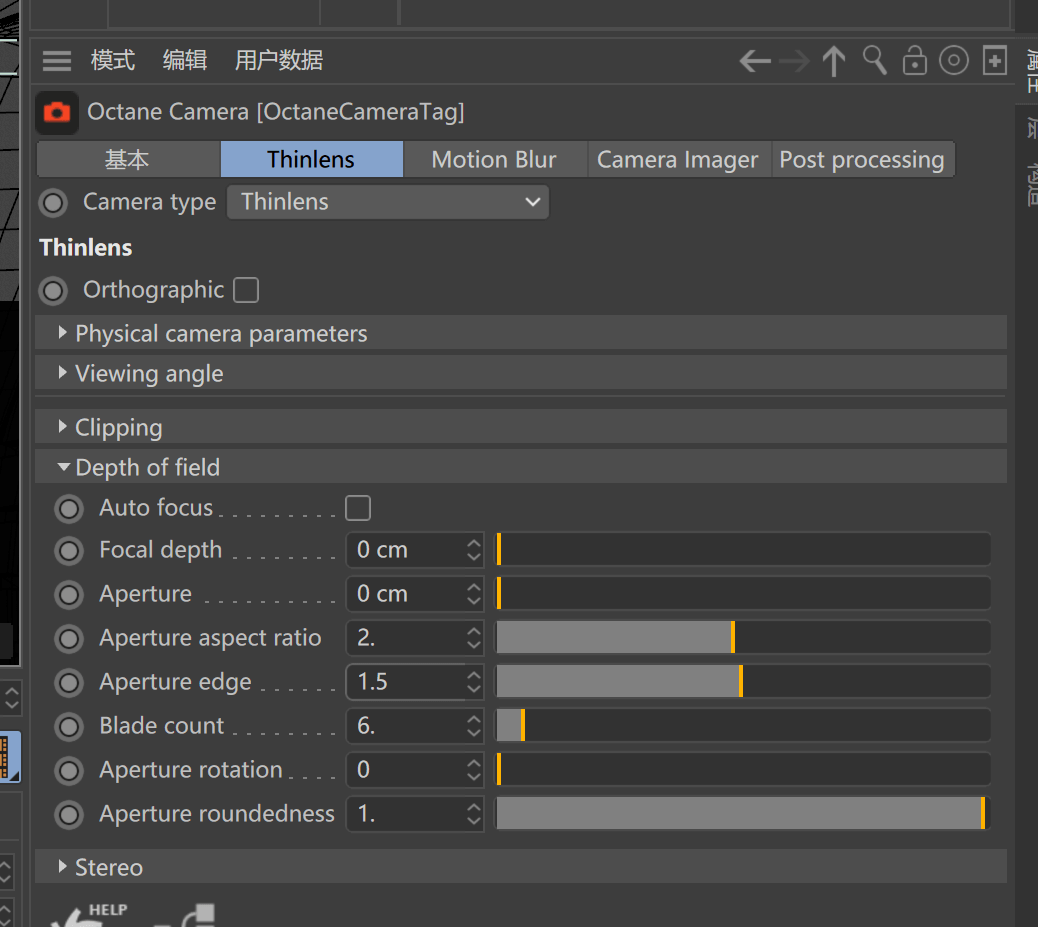Click the magnifier search icon
This screenshot has height=927, width=1038.
click(x=874, y=61)
